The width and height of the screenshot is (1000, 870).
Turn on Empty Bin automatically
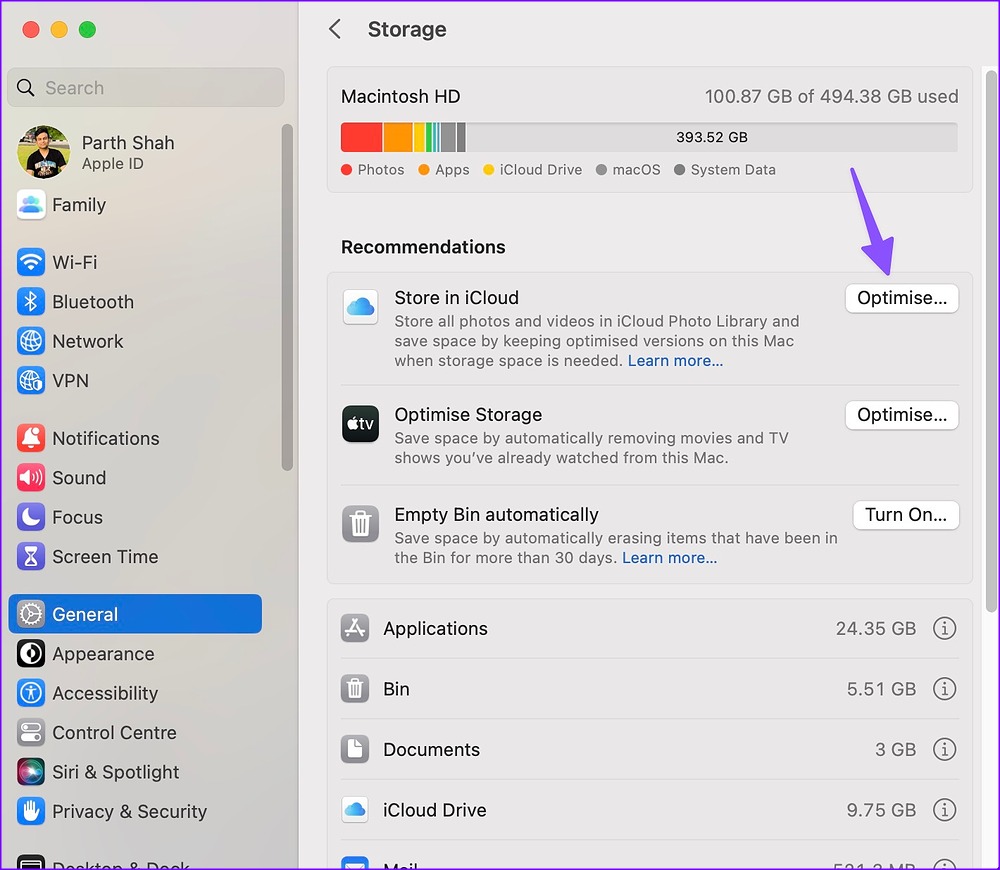coord(905,515)
